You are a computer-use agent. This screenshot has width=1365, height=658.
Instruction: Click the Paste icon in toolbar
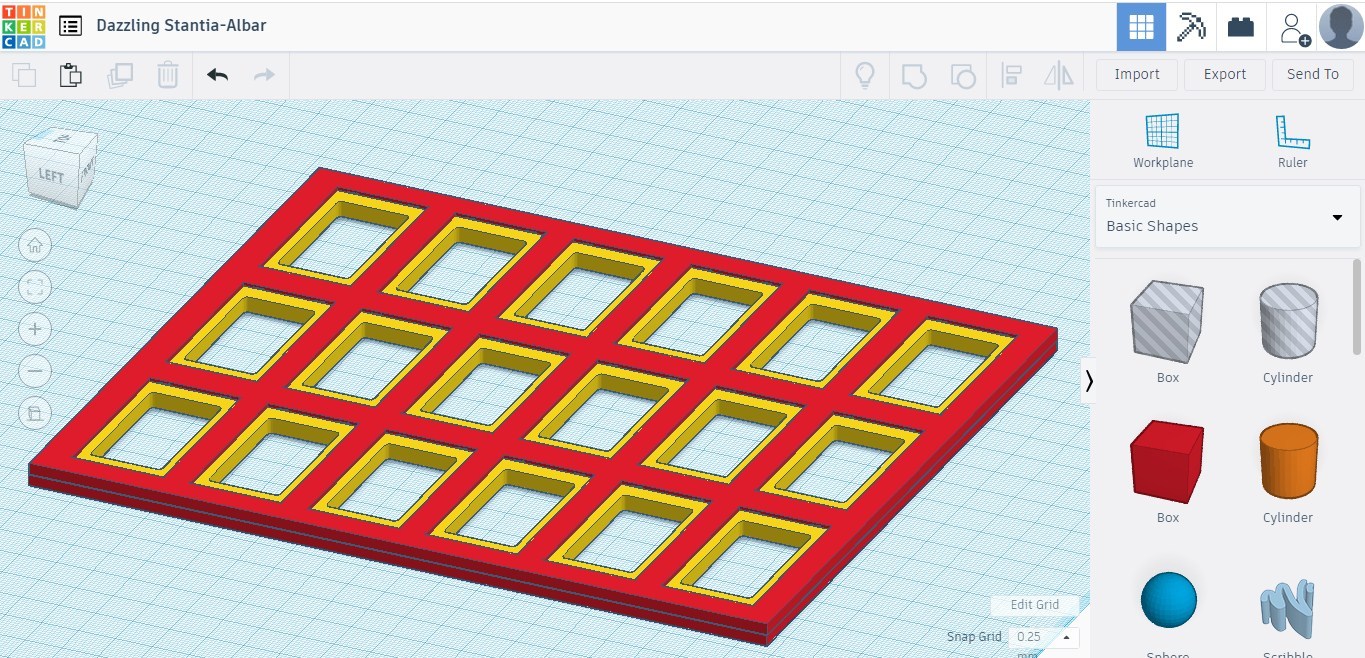pos(70,75)
